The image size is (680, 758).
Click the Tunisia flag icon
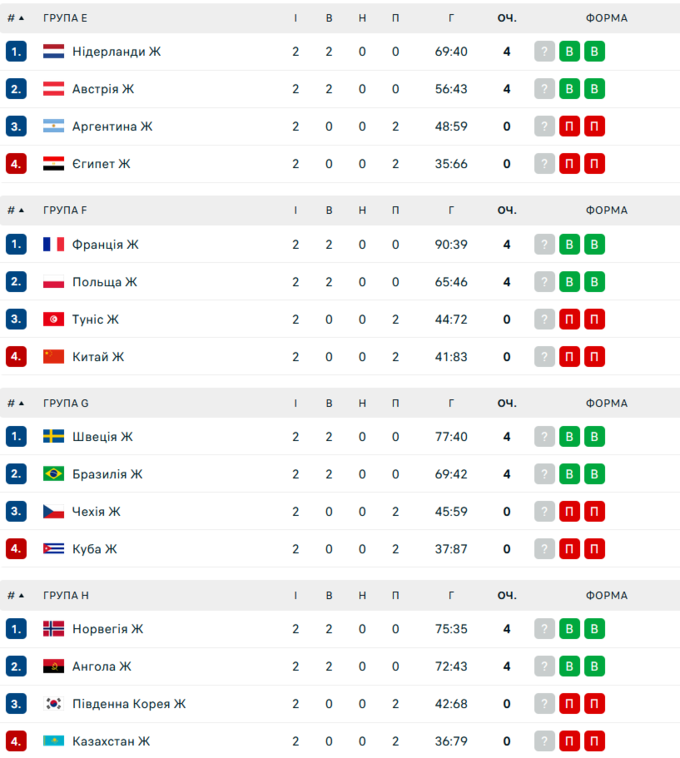(x=53, y=320)
